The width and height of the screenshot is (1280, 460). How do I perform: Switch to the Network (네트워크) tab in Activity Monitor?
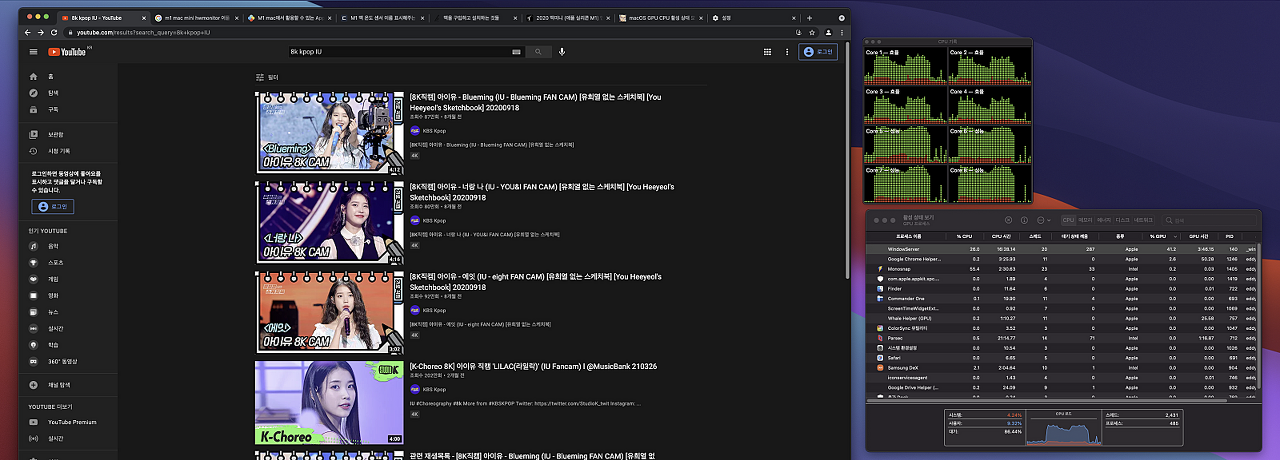(1142, 220)
